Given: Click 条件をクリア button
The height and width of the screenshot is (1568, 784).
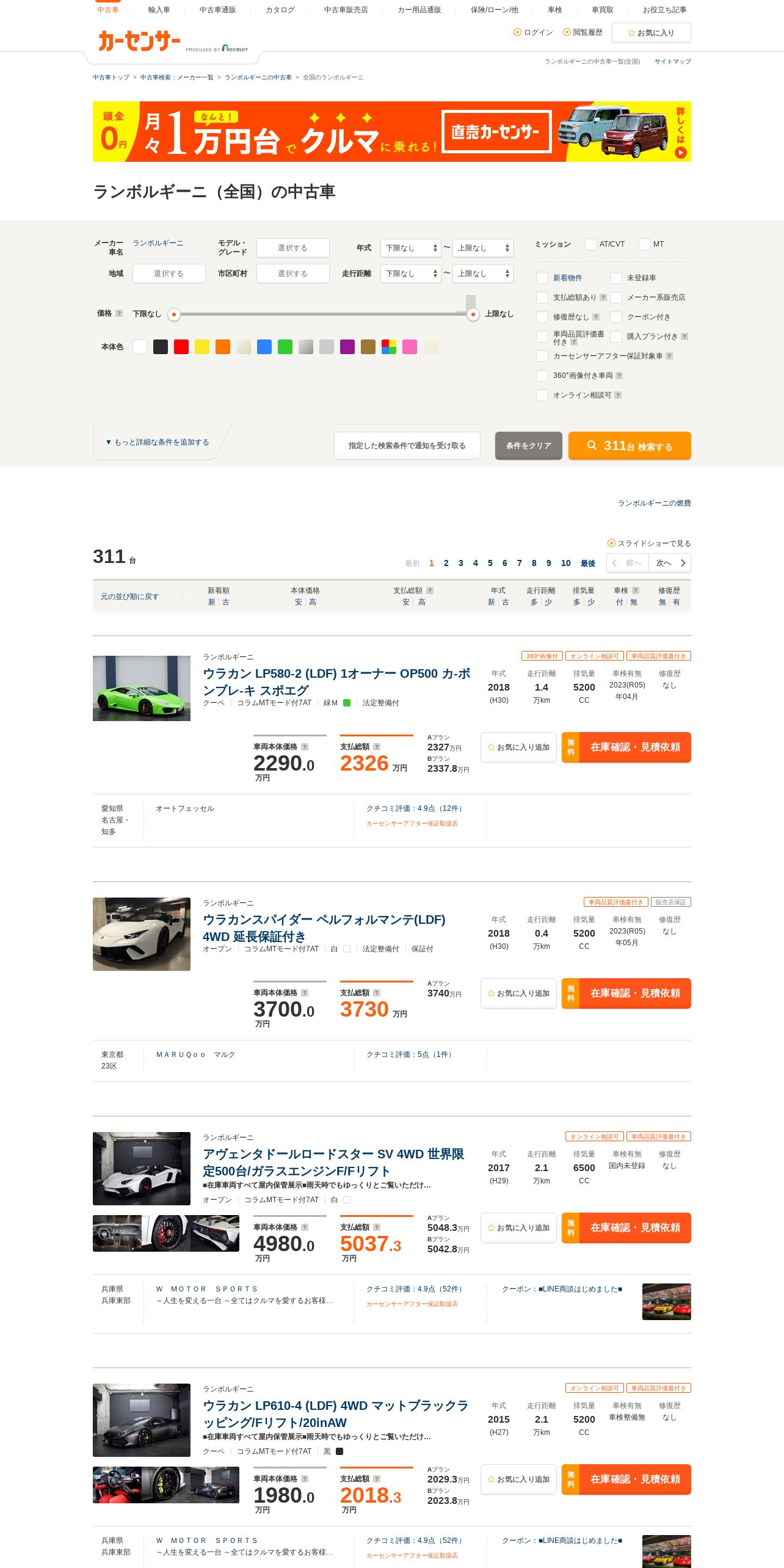Looking at the screenshot, I should point(528,446).
